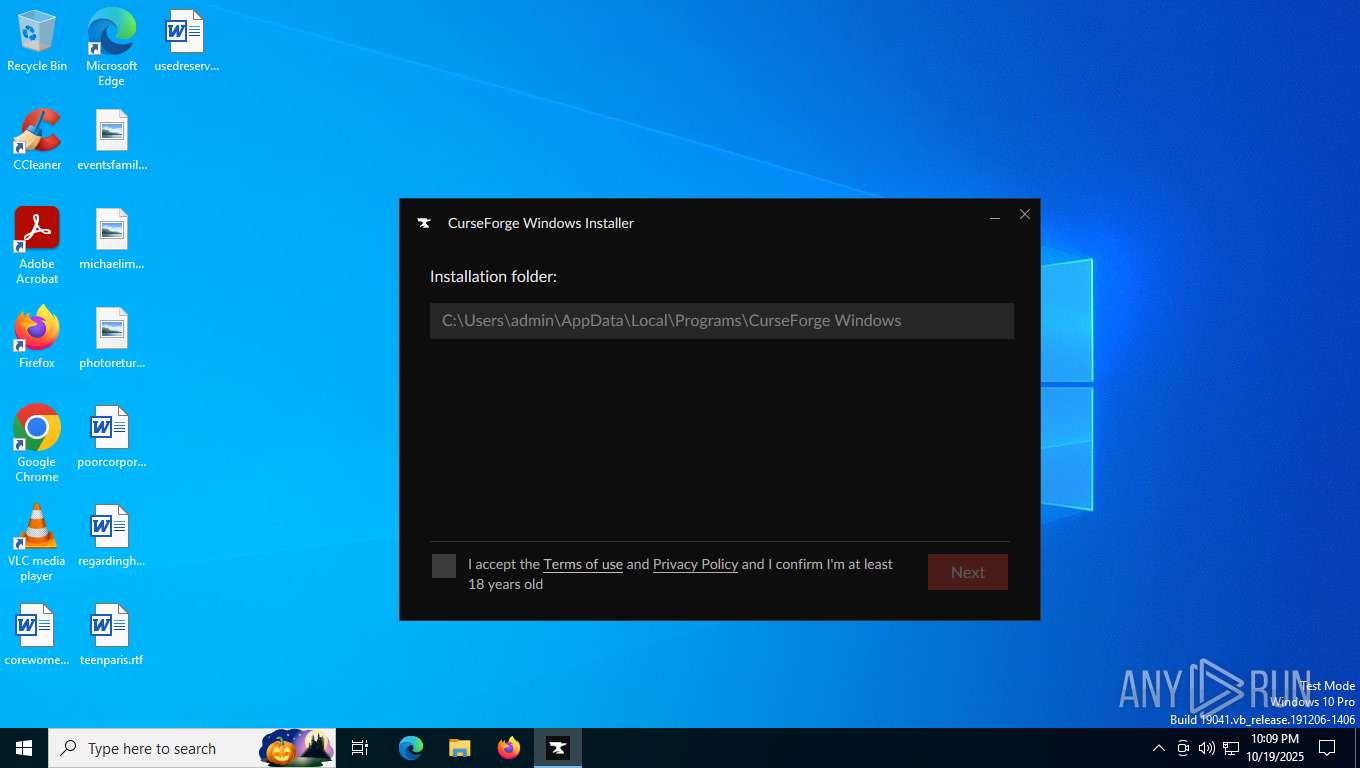Image resolution: width=1360 pixels, height=768 pixels.
Task: Click the Meet Now tray icon
Action: pyautogui.click(x=1183, y=748)
